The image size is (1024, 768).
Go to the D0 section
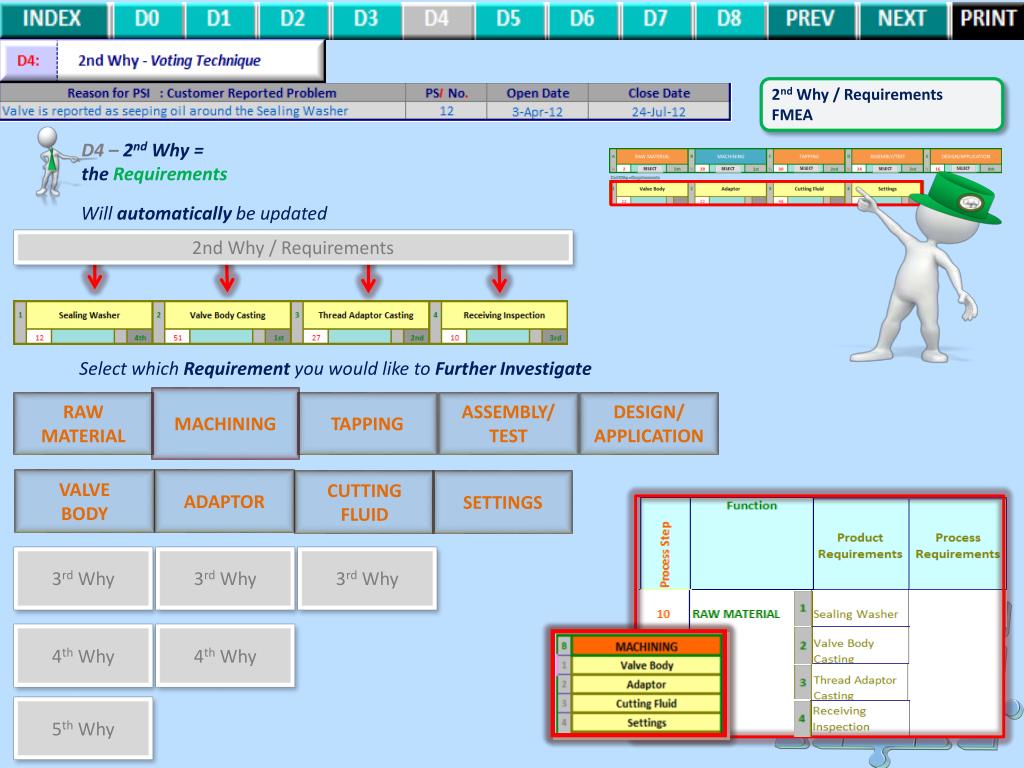[x=147, y=18]
